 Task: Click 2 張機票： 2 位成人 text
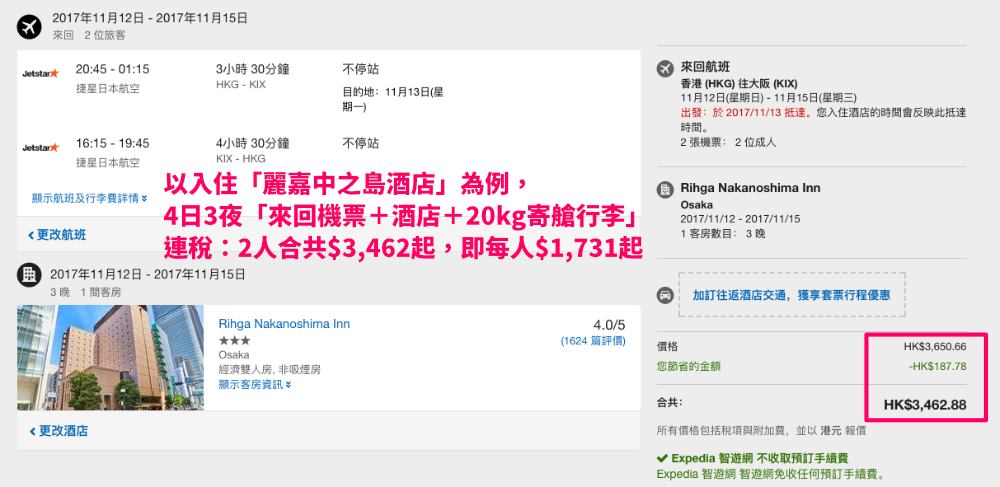(728, 142)
